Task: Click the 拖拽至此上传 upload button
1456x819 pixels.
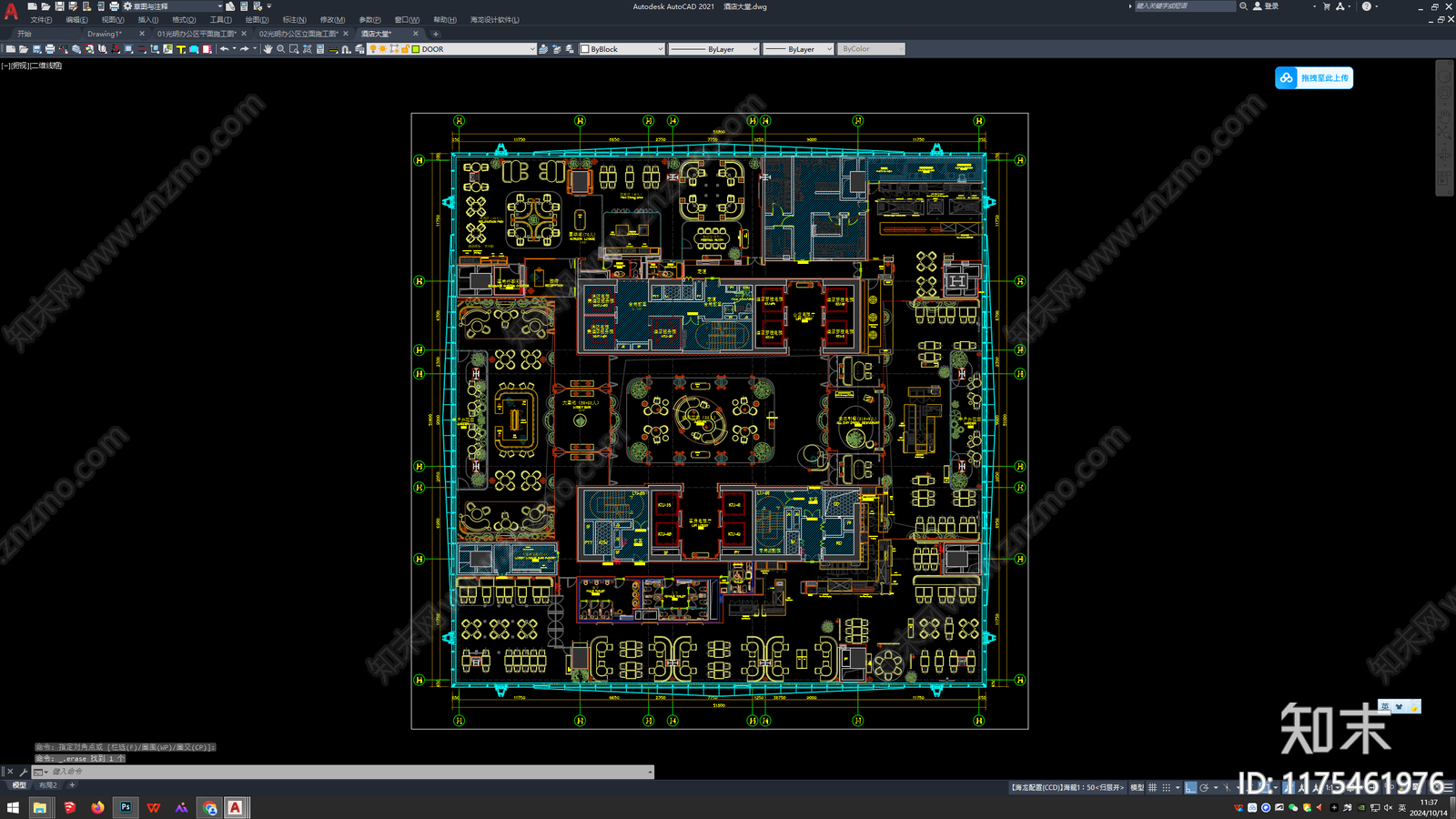Action: click(x=1314, y=78)
